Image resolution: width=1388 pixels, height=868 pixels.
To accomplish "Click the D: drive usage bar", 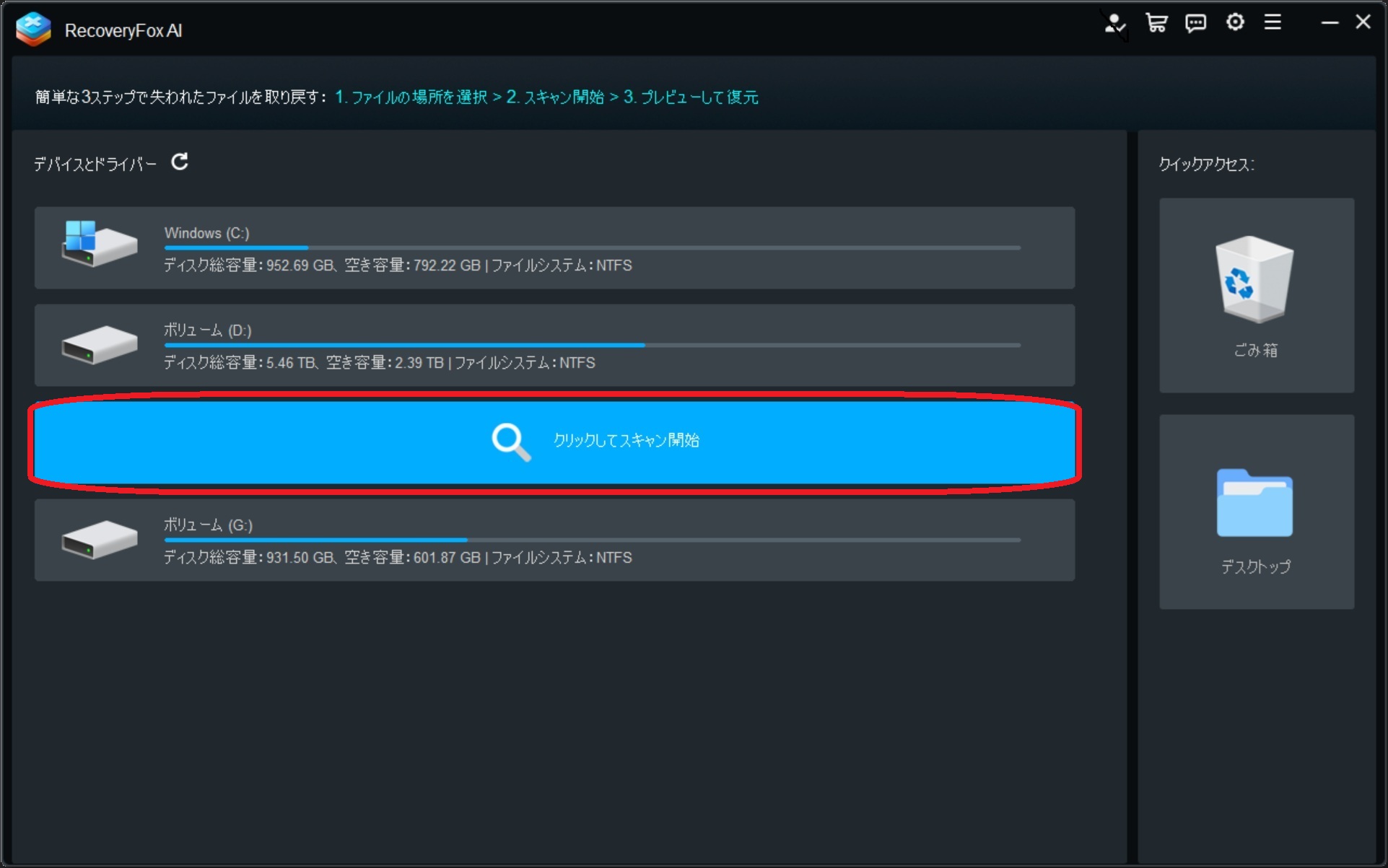I will 592,346.
